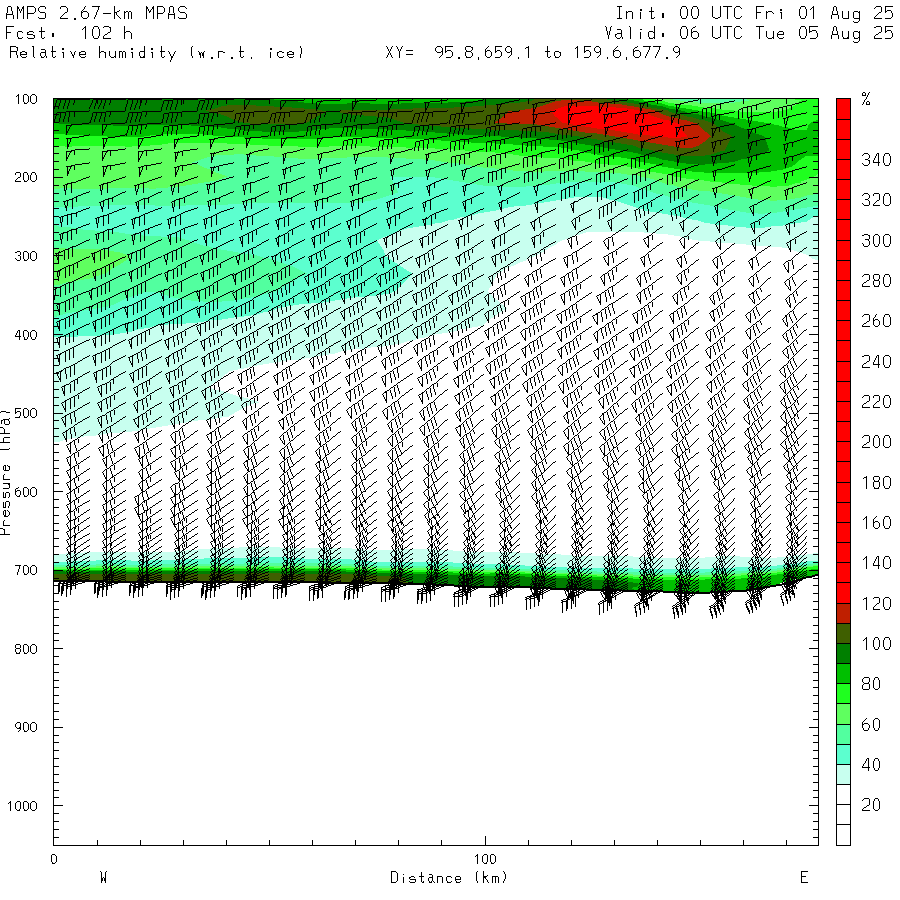Select the 900 hPa pressure axis label
The height and width of the screenshot is (900, 900).
click(x=26, y=727)
